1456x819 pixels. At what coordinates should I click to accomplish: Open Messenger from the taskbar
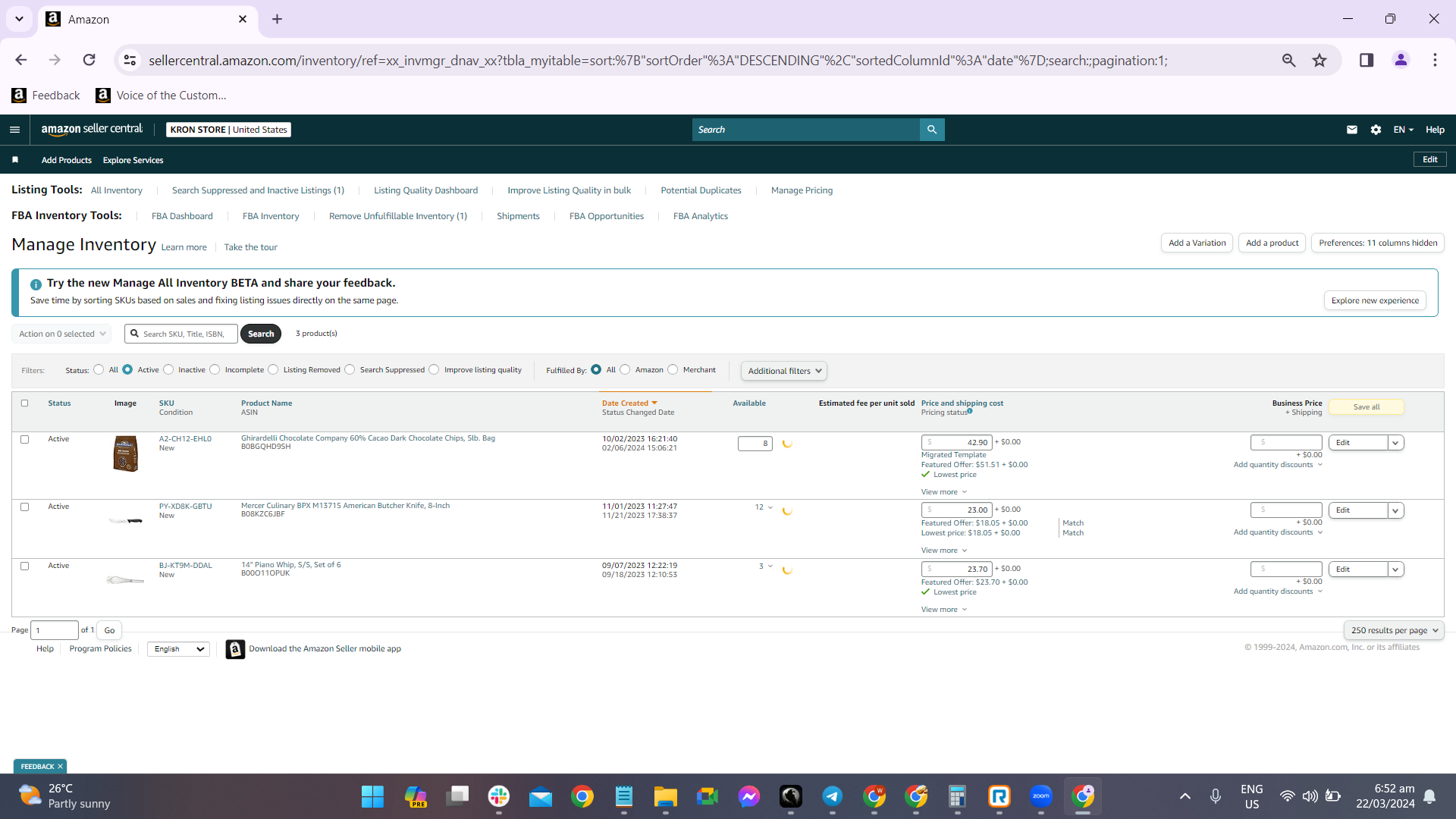pos(749,796)
